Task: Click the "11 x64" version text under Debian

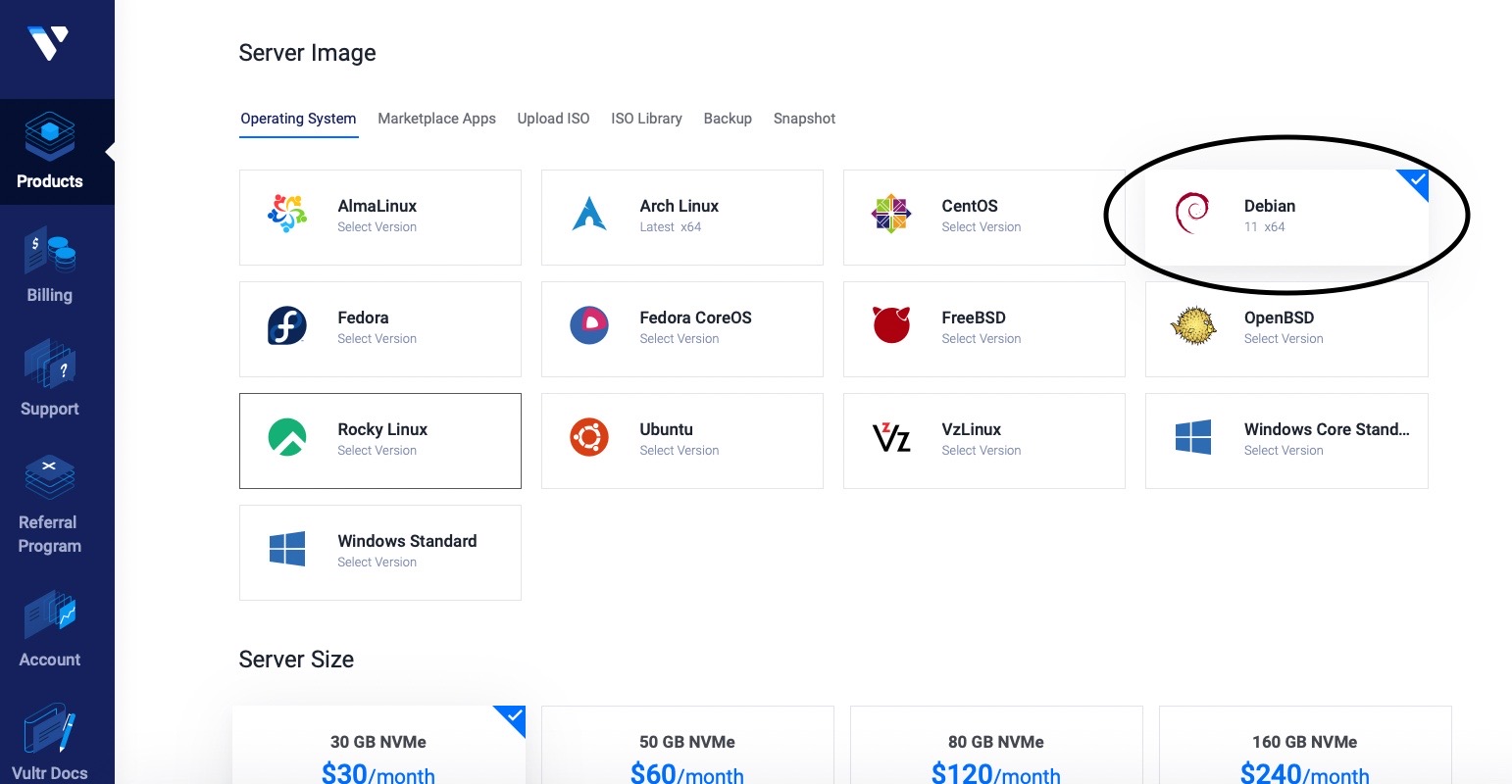Action: click(x=1264, y=227)
